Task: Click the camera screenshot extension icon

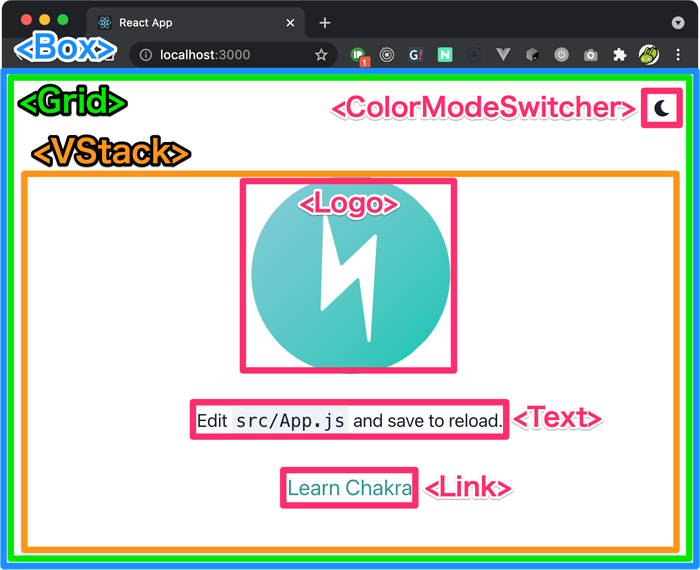Action: coord(591,55)
